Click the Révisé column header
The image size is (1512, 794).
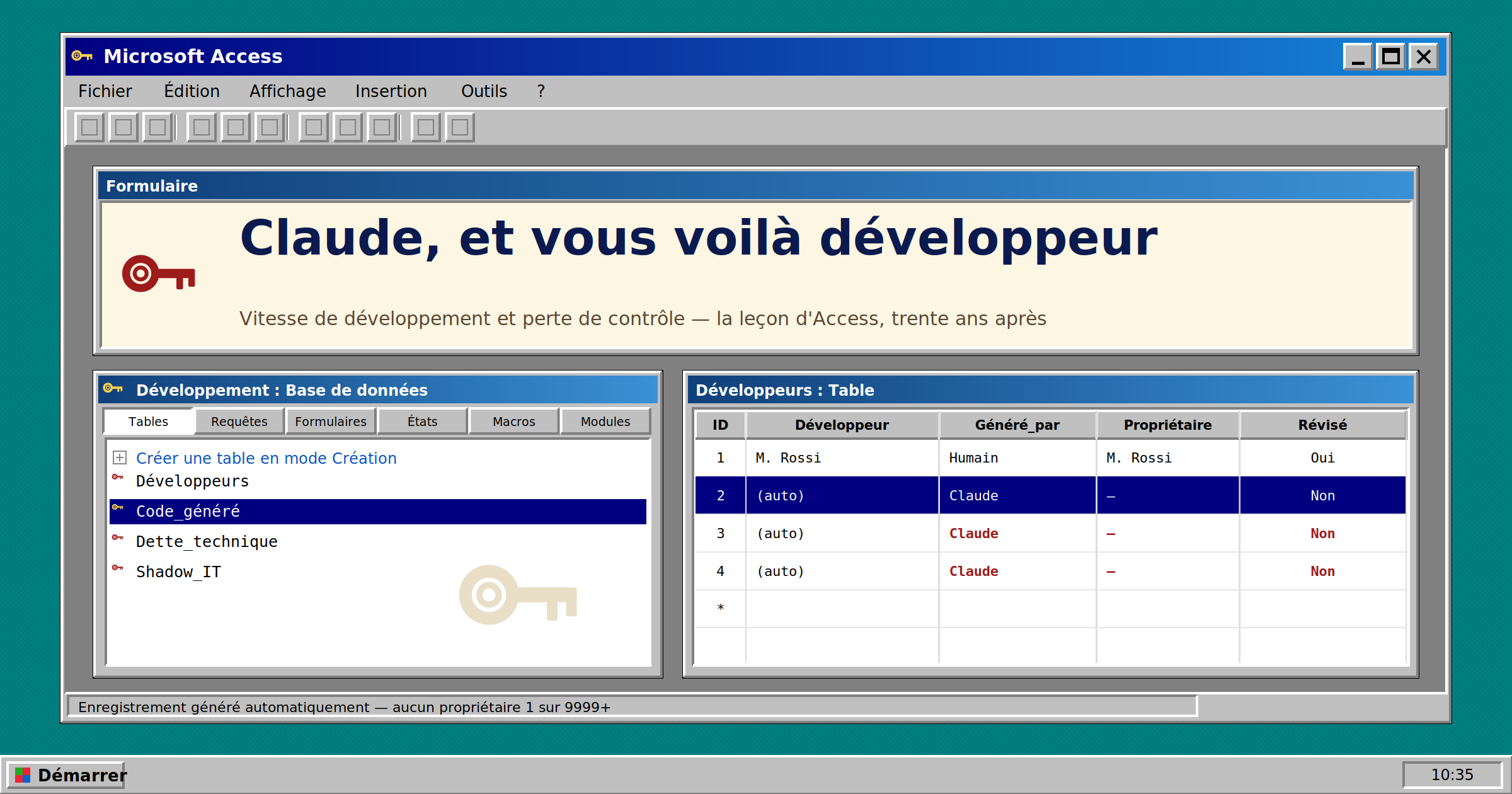pyautogui.click(x=1323, y=425)
